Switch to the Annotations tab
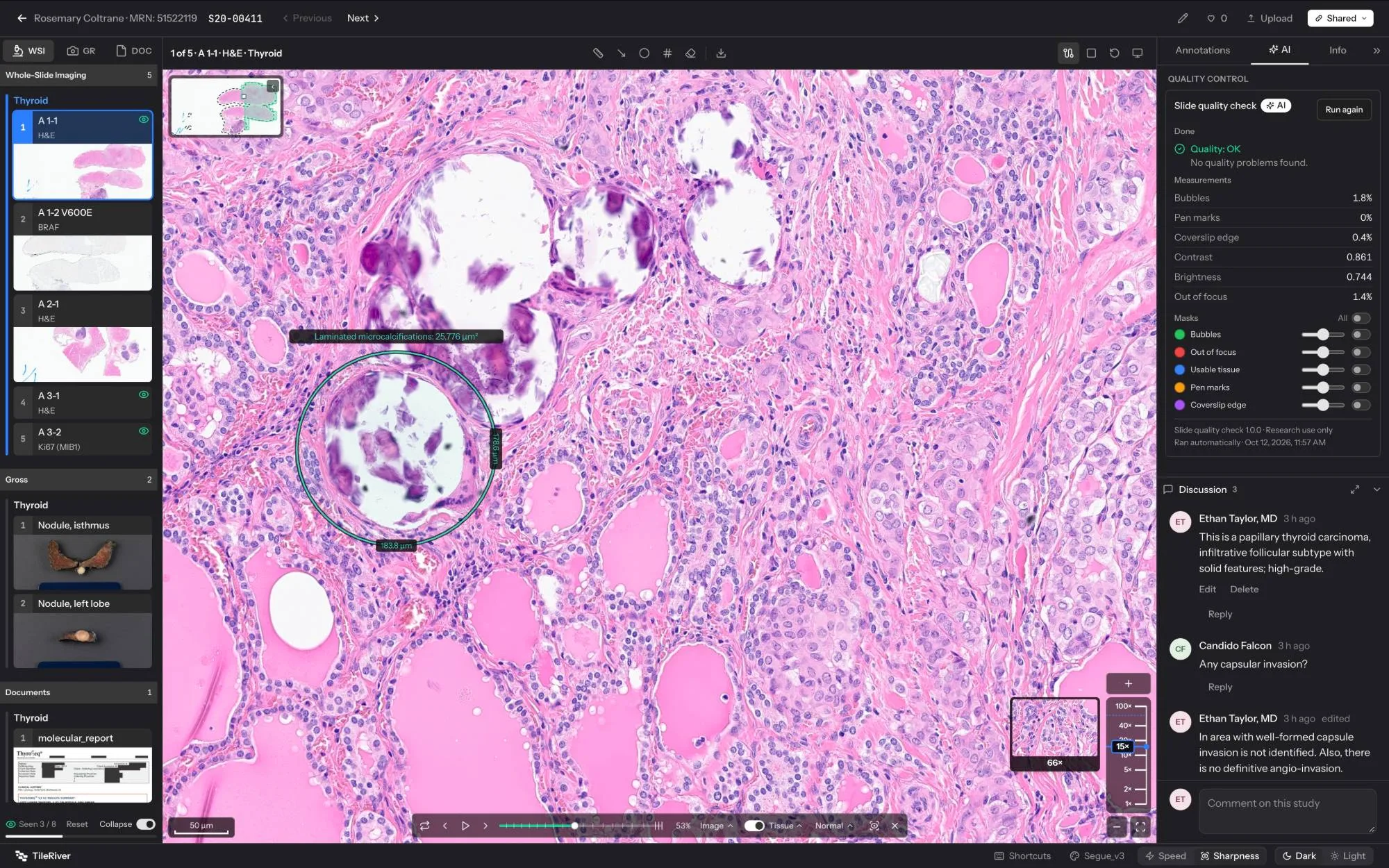This screenshot has height=868, width=1389. (1202, 50)
